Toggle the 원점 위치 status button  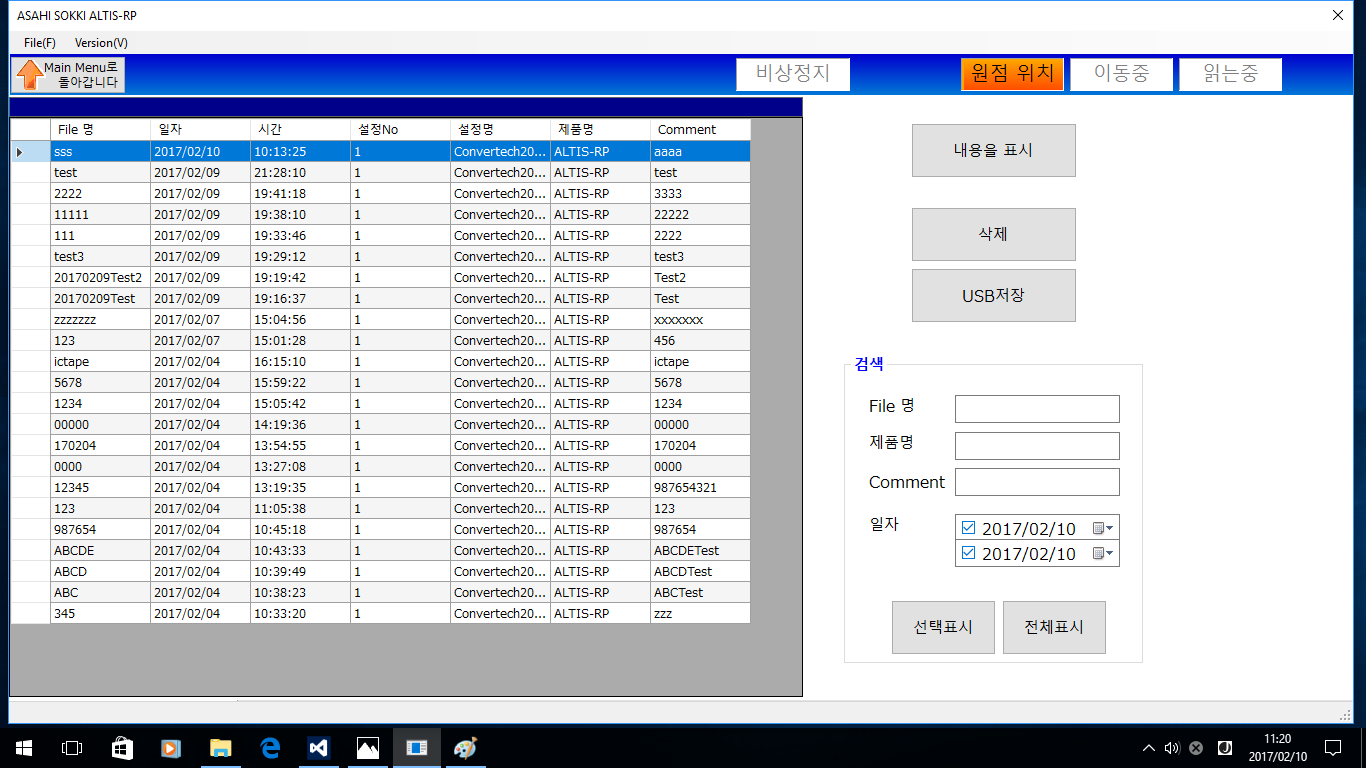pos(1012,74)
